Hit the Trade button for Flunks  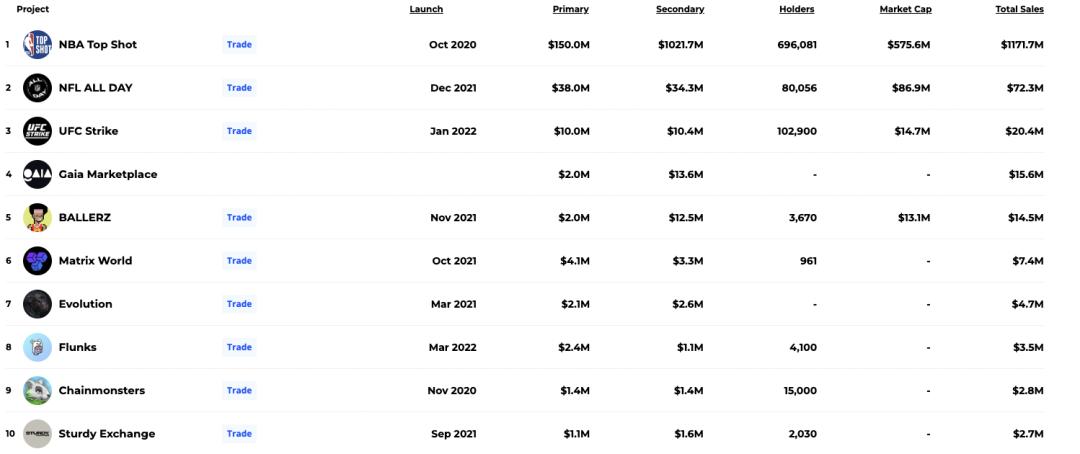(x=239, y=347)
